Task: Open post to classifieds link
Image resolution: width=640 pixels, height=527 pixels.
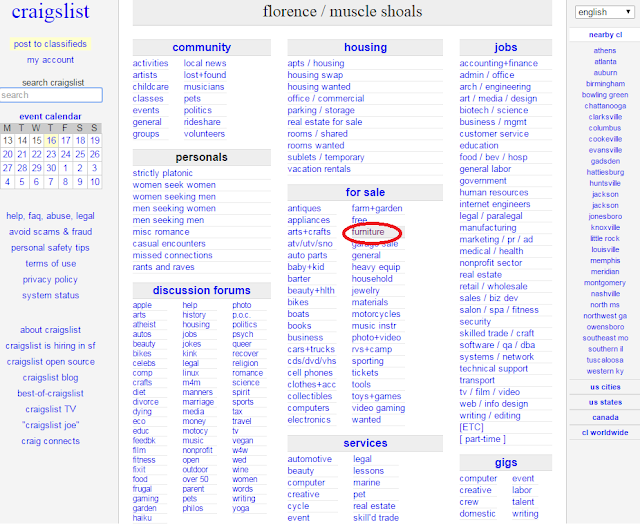Action: point(50,44)
